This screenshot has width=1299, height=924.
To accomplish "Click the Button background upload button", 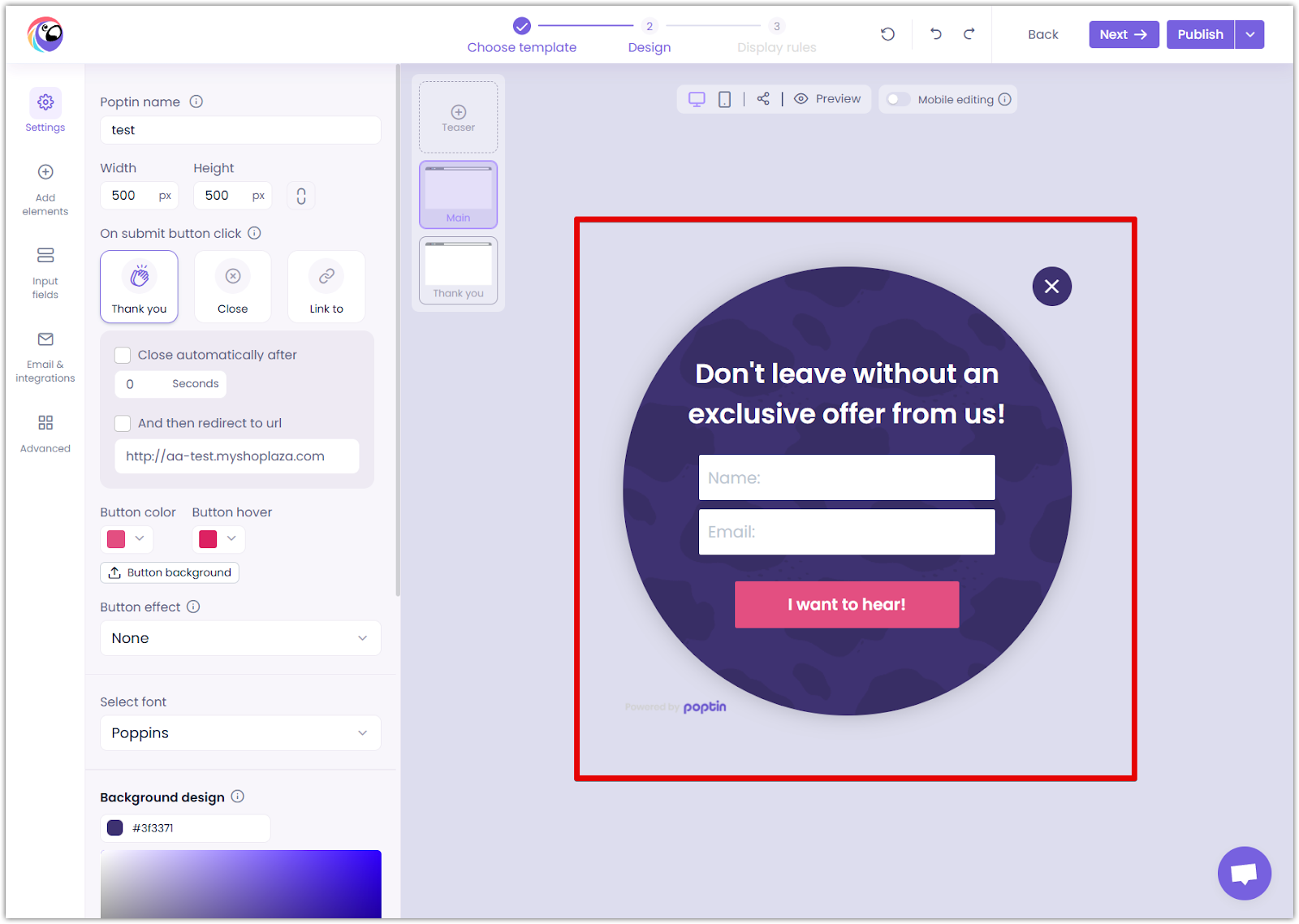I will [170, 572].
